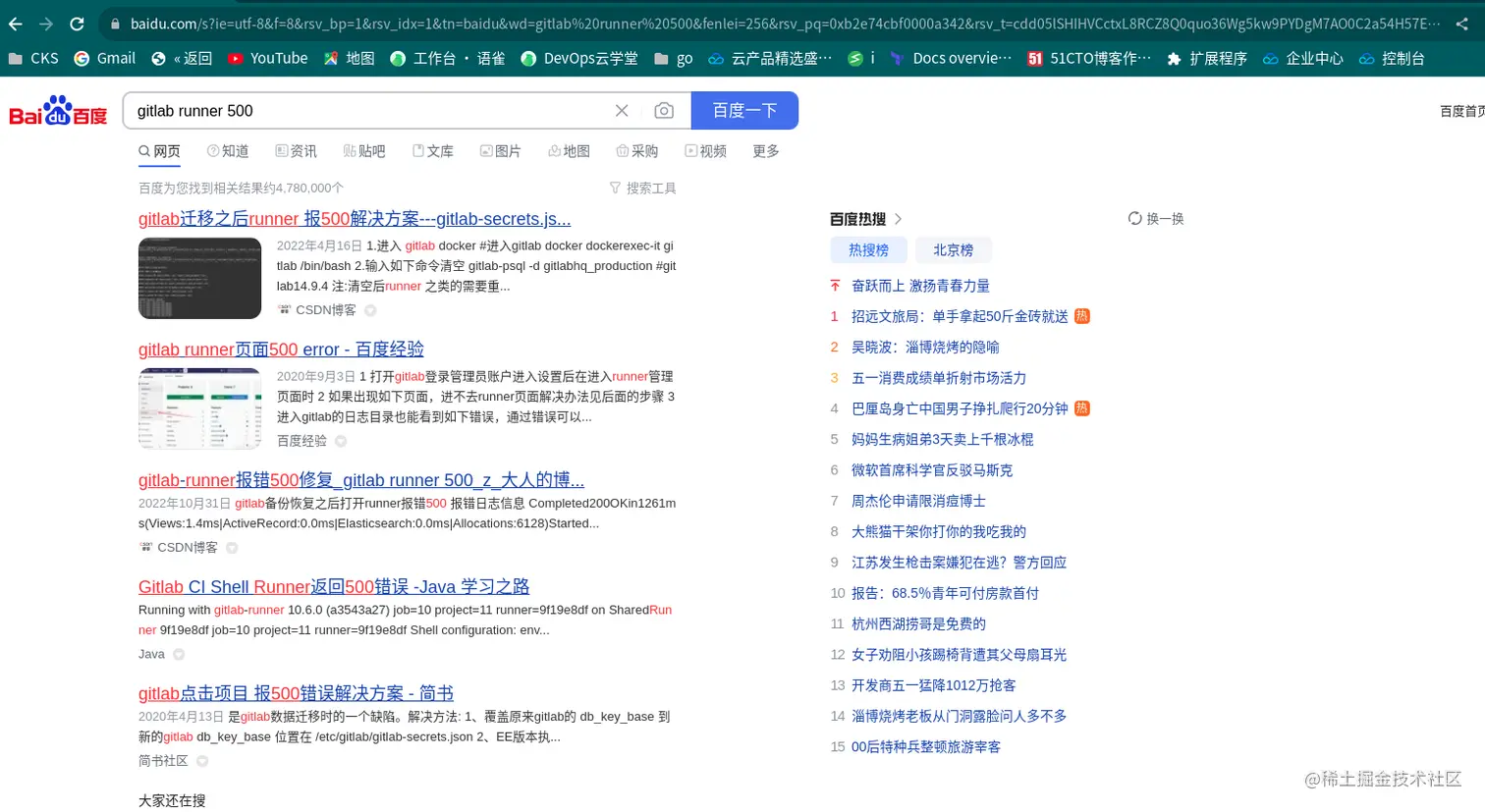Clear the search box with X icon
This screenshot has width=1485, height=812.
coord(622,111)
